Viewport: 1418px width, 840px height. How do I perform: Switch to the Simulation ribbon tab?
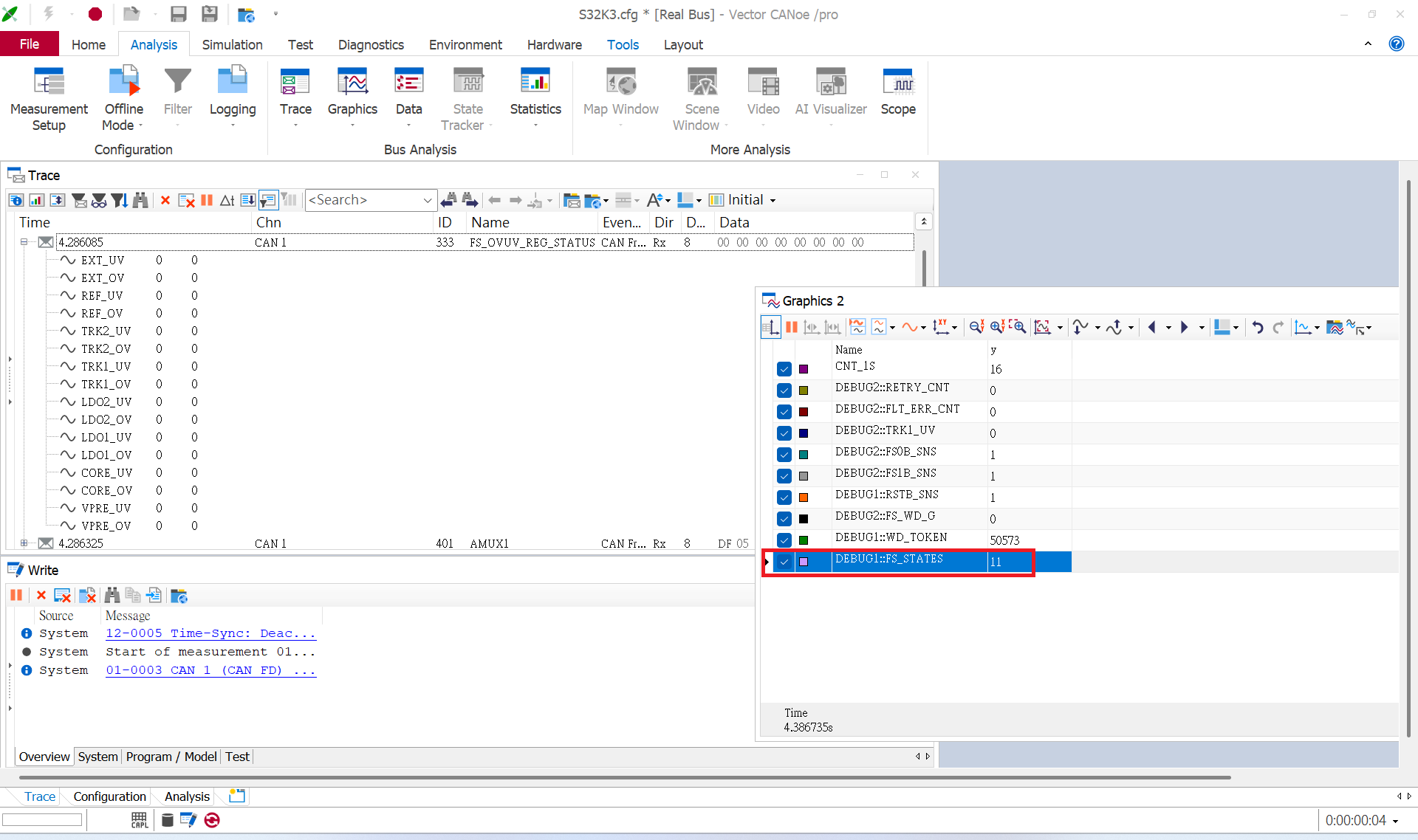232,44
